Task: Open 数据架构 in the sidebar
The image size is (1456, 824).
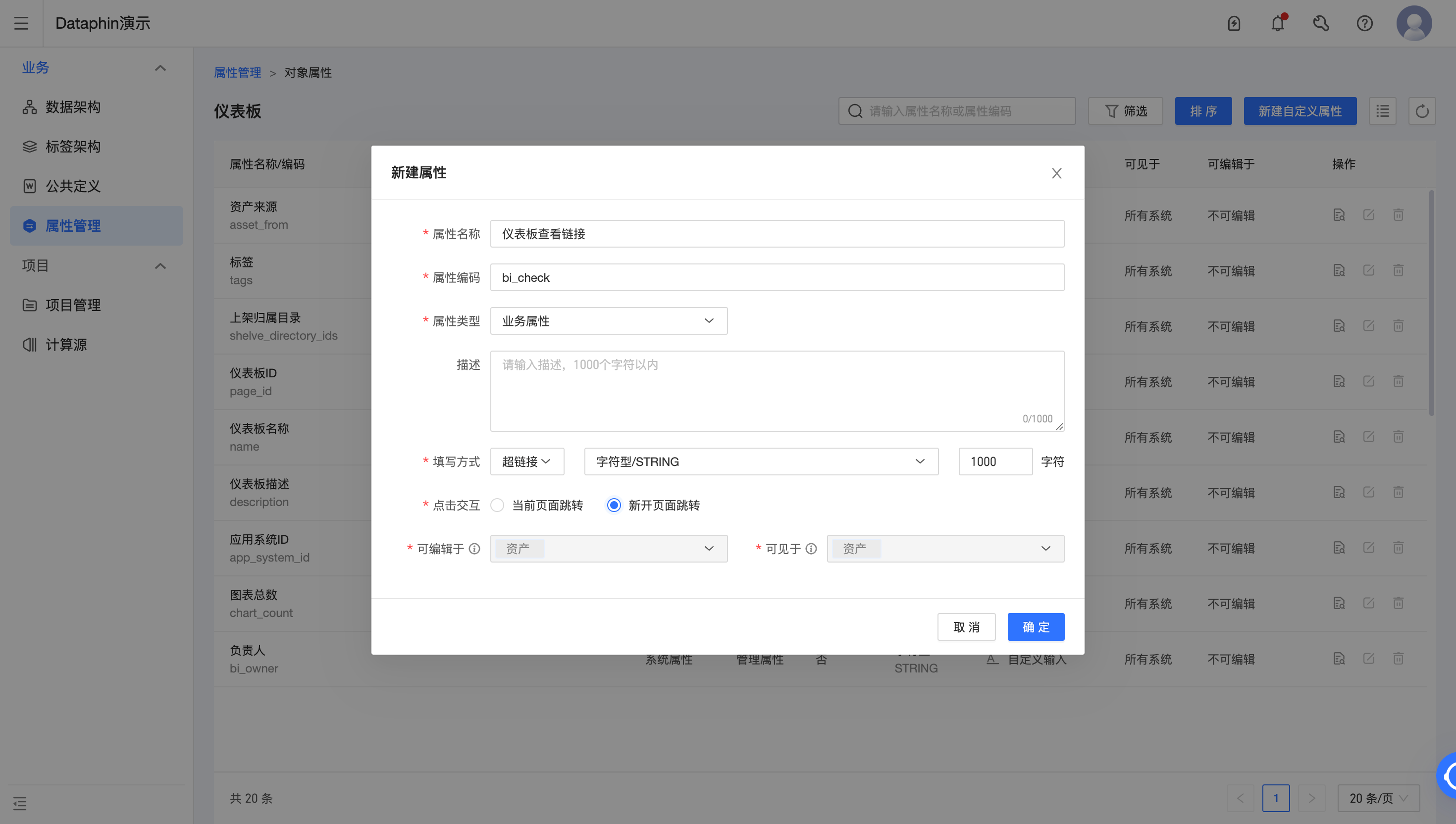Action: pyautogui.click(x=72, y=107)
